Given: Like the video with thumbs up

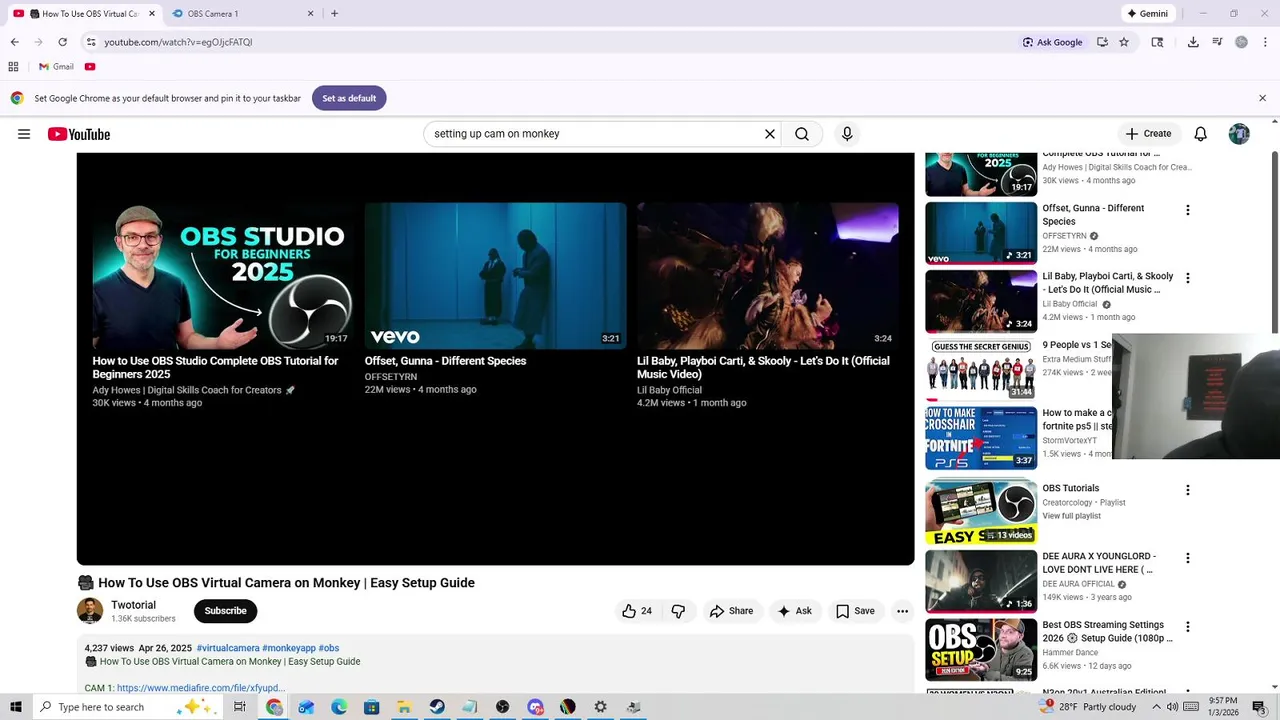Looking at the screenshot, I should tap(637, 611).
